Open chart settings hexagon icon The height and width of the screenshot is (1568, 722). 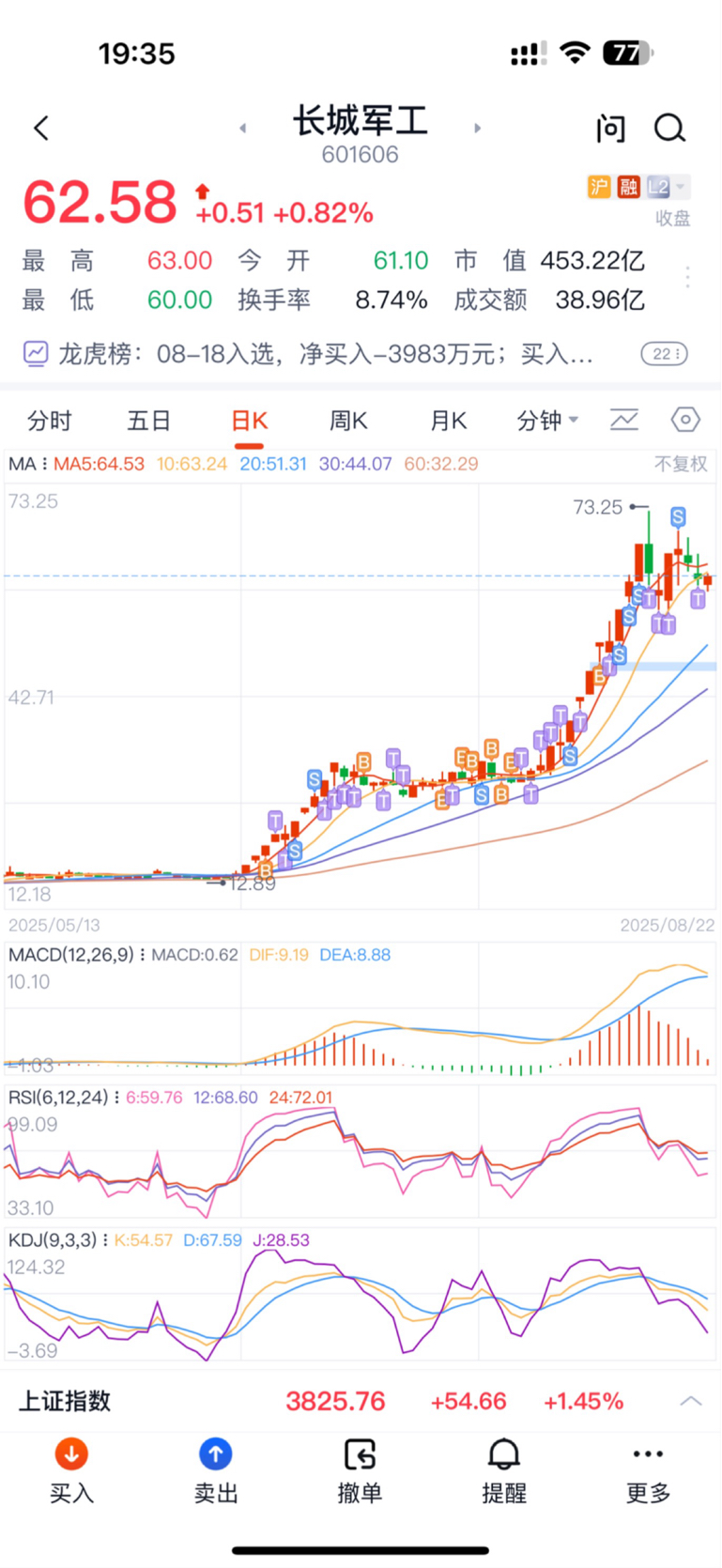[685, 420]
